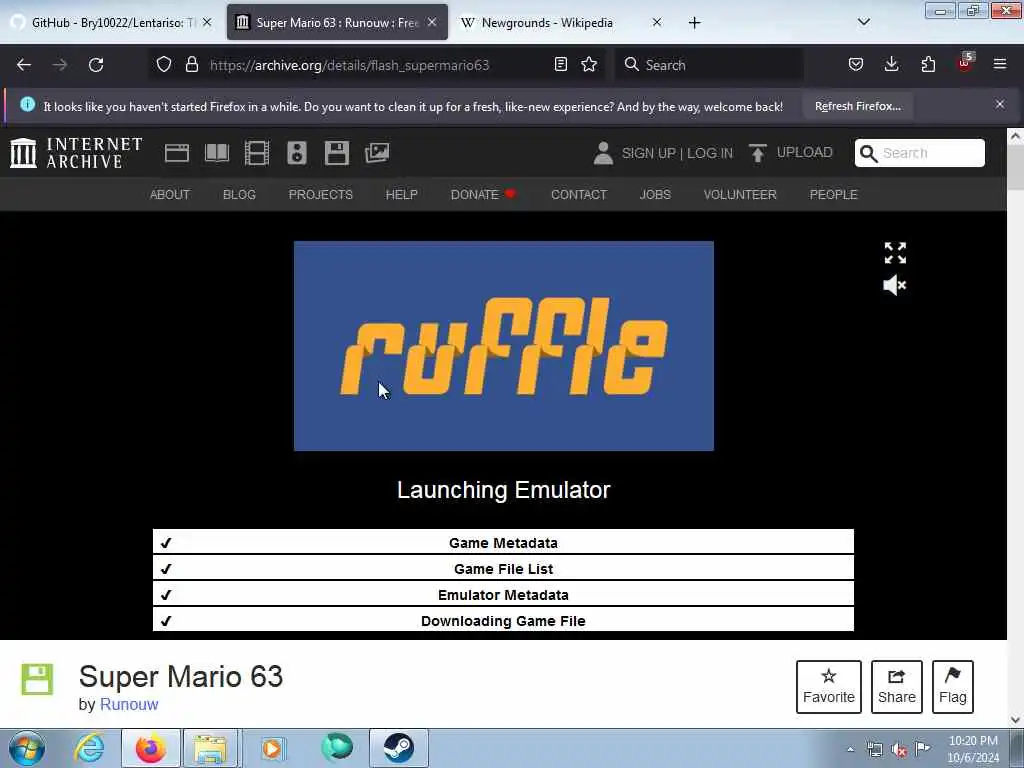Viewport: 1024px width, 768px height.
Task: Open the audio speaker icon
Action: point(296,153)
